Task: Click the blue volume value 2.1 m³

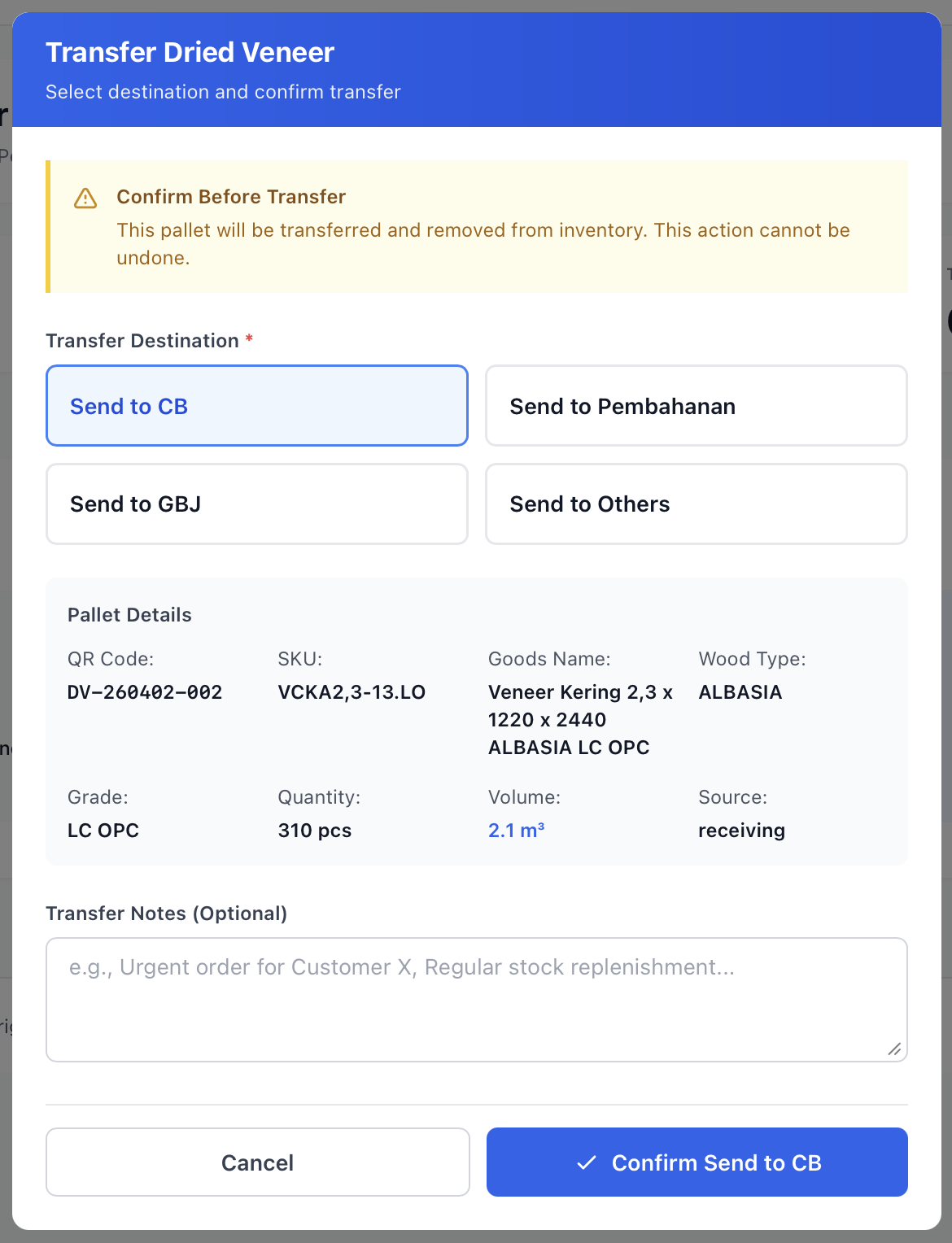Action: (516, 831)
